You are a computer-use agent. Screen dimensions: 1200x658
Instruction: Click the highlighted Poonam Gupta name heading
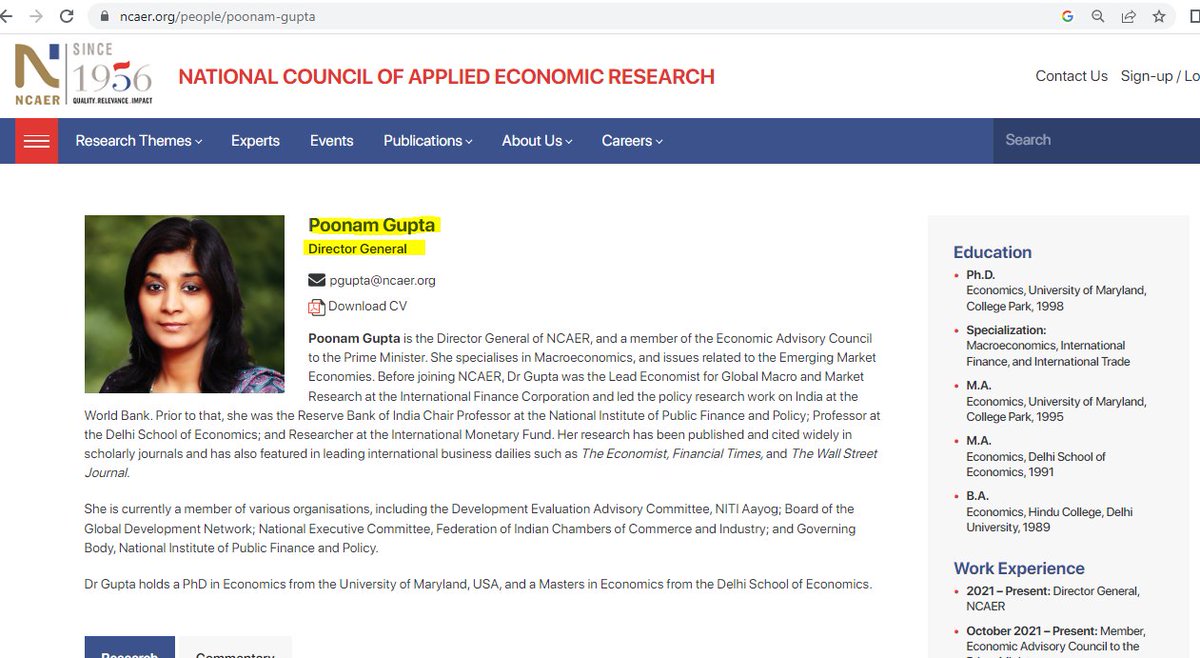(x=372, y=225)
